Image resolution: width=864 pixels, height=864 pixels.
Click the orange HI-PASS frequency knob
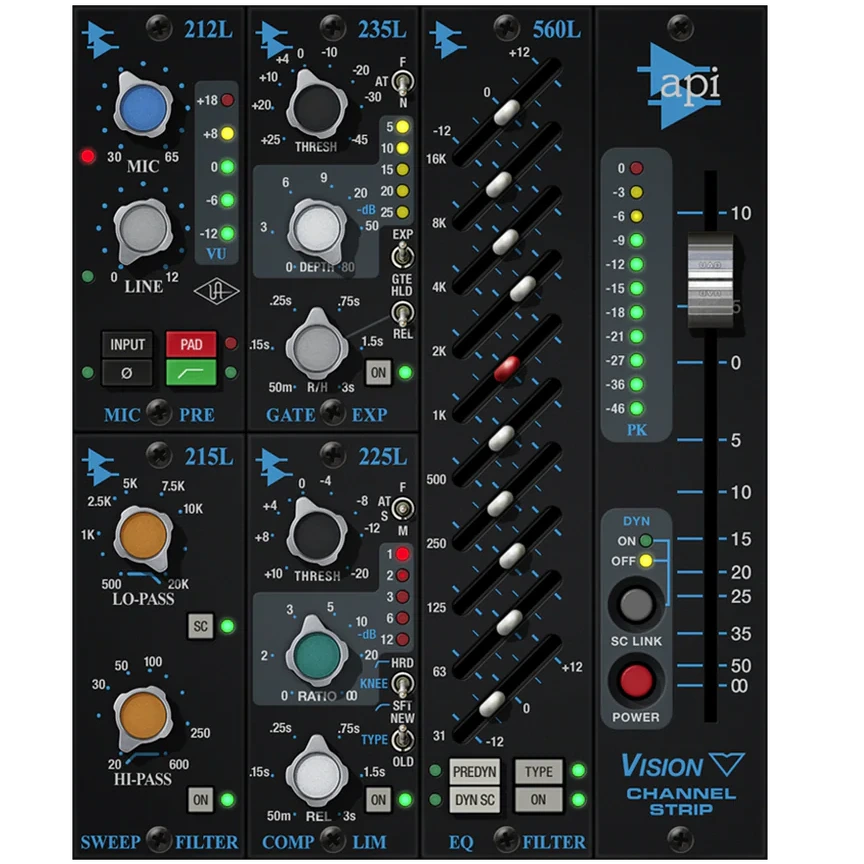143,715
